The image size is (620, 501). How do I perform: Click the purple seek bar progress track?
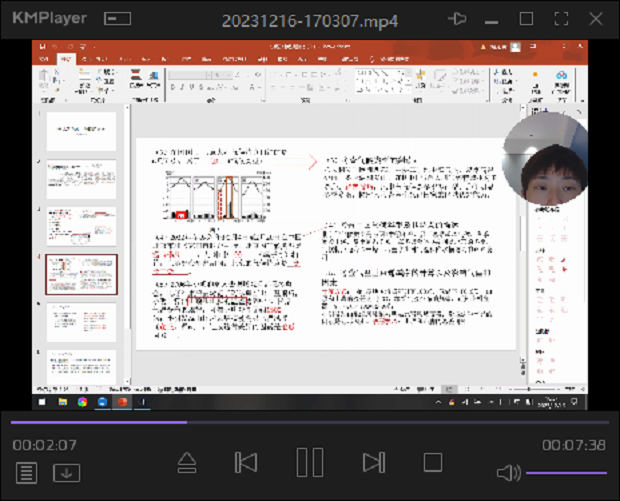[310, 422]
